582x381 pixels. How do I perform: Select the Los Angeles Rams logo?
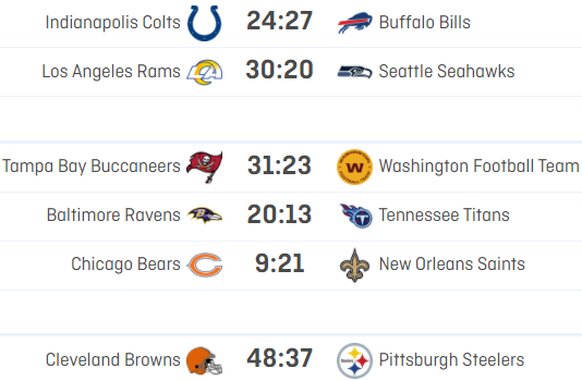205,72
